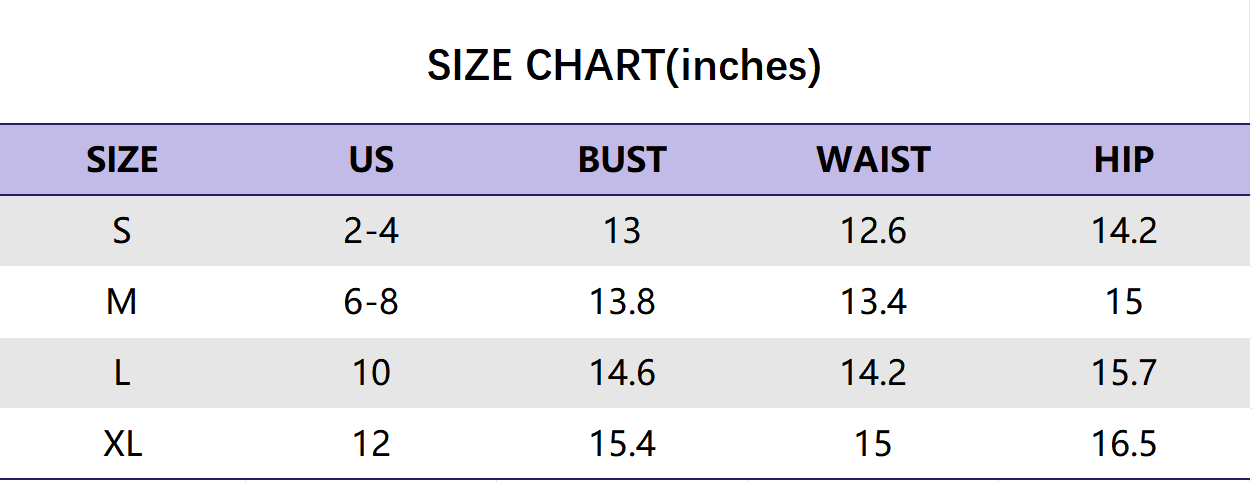Select the US column header
The image size is (1252, 482).
[x=372, y=160]
